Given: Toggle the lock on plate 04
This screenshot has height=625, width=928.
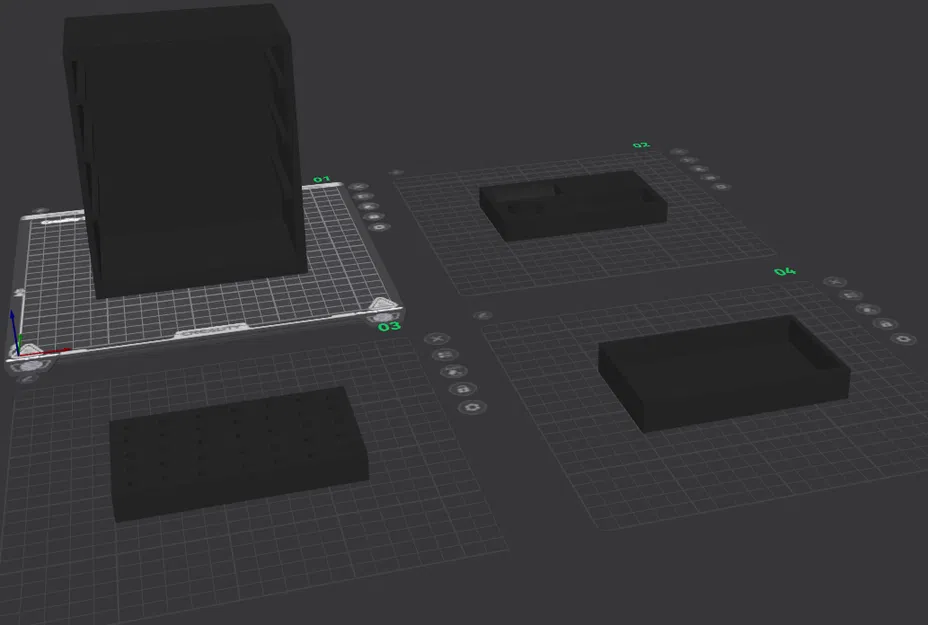Looking at the screenshot, I should pos(885,324).
